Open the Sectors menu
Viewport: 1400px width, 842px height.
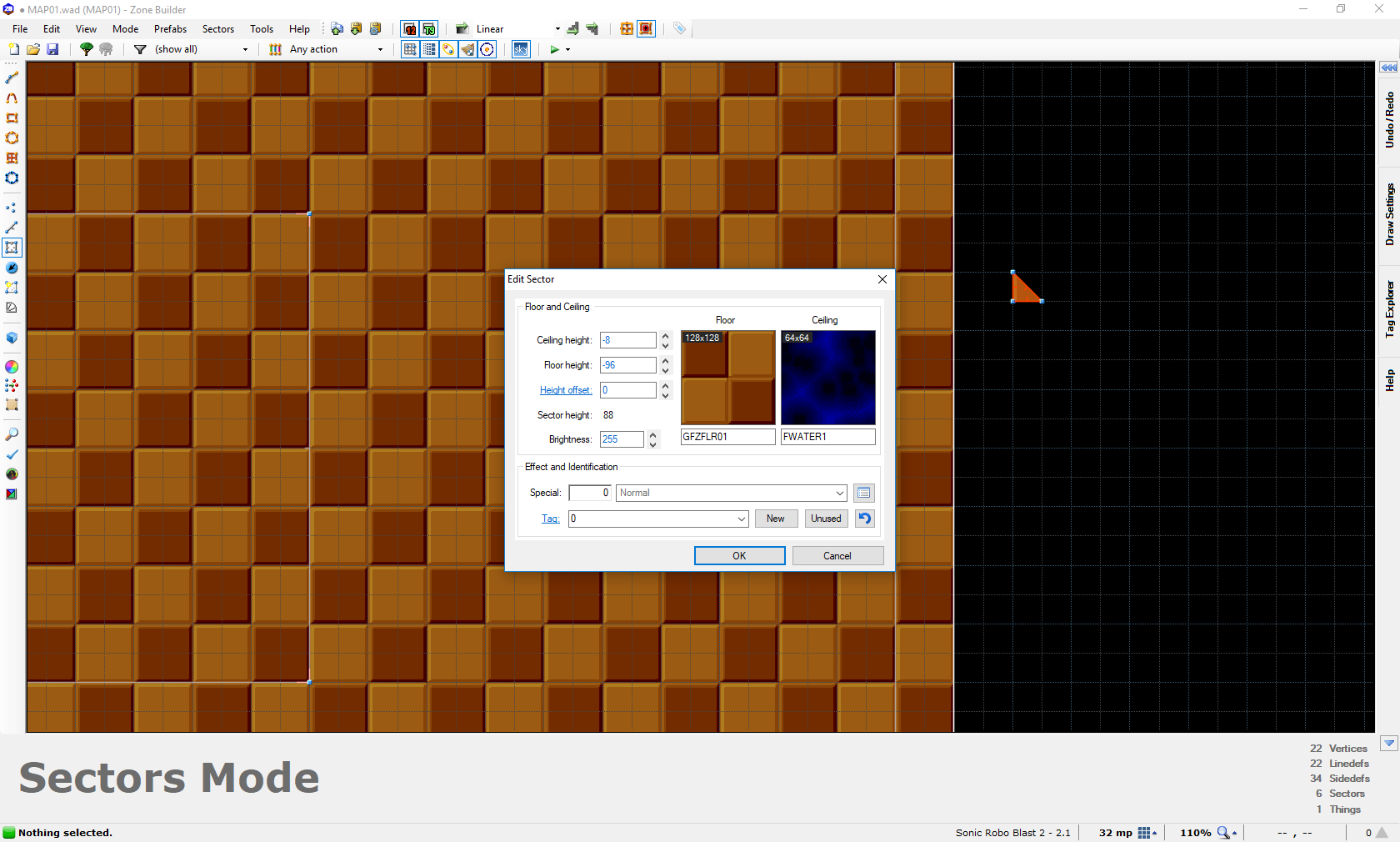tap(218, 29)
